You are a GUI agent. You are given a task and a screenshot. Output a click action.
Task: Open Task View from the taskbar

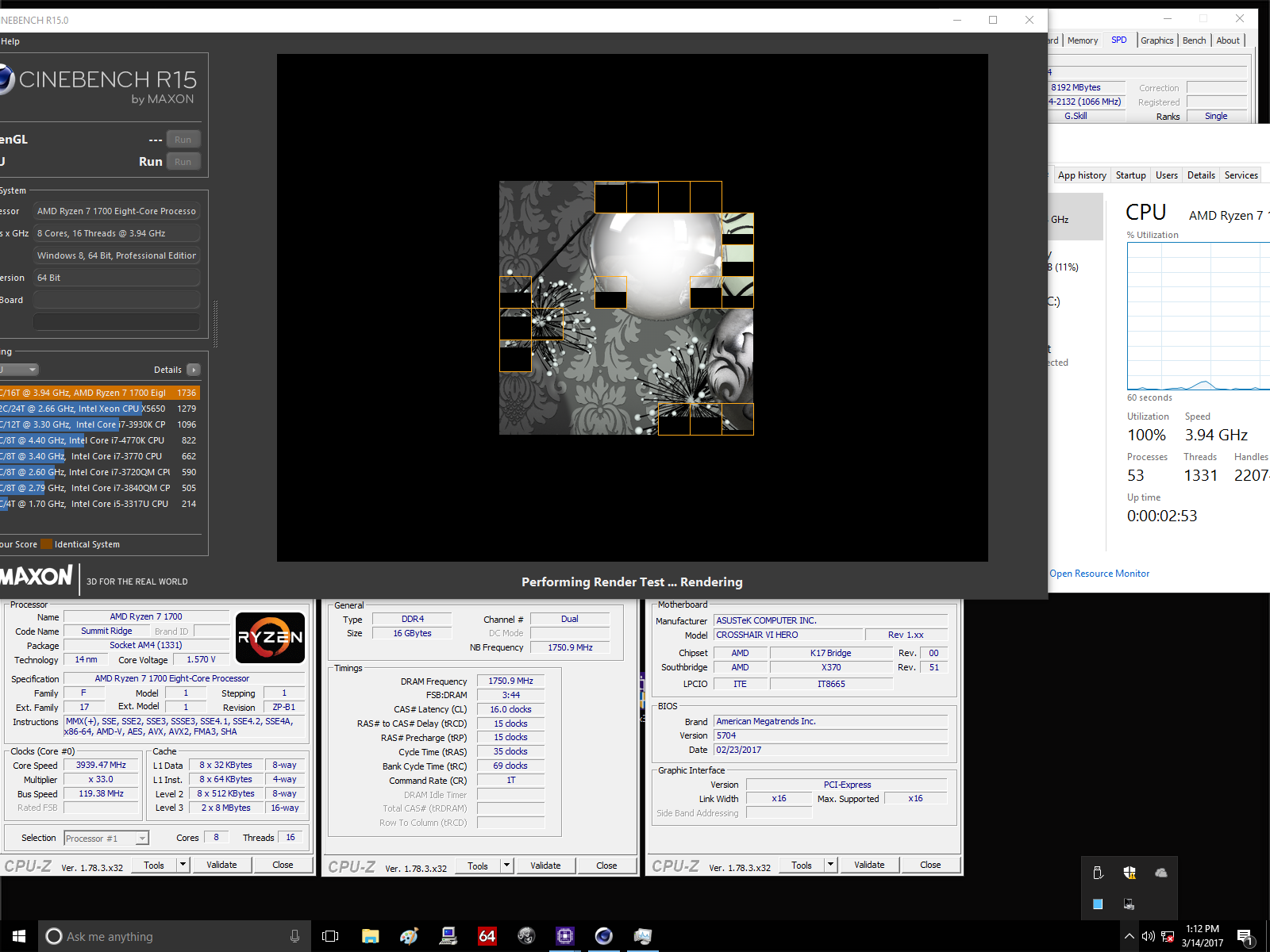(330, 936)
